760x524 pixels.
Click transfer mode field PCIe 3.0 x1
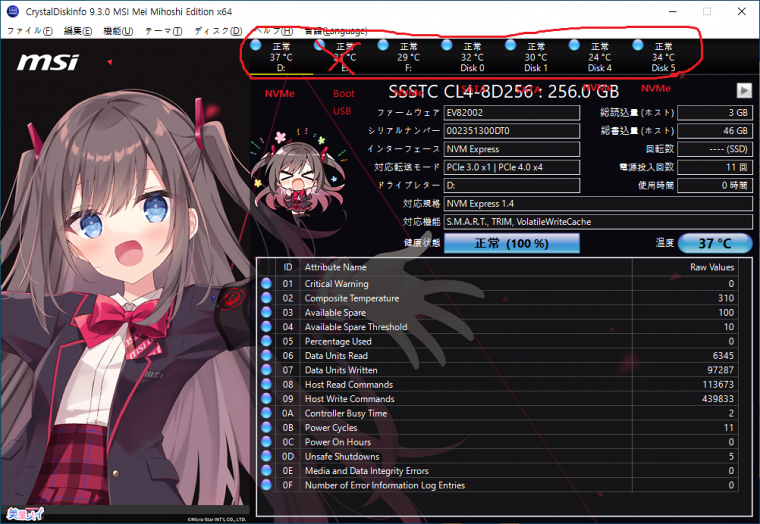[511, 167]
